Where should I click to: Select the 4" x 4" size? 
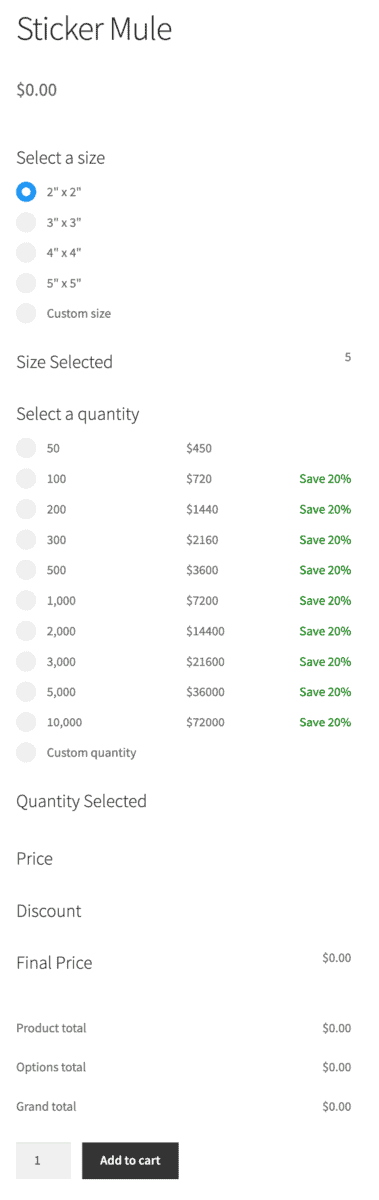26,253
